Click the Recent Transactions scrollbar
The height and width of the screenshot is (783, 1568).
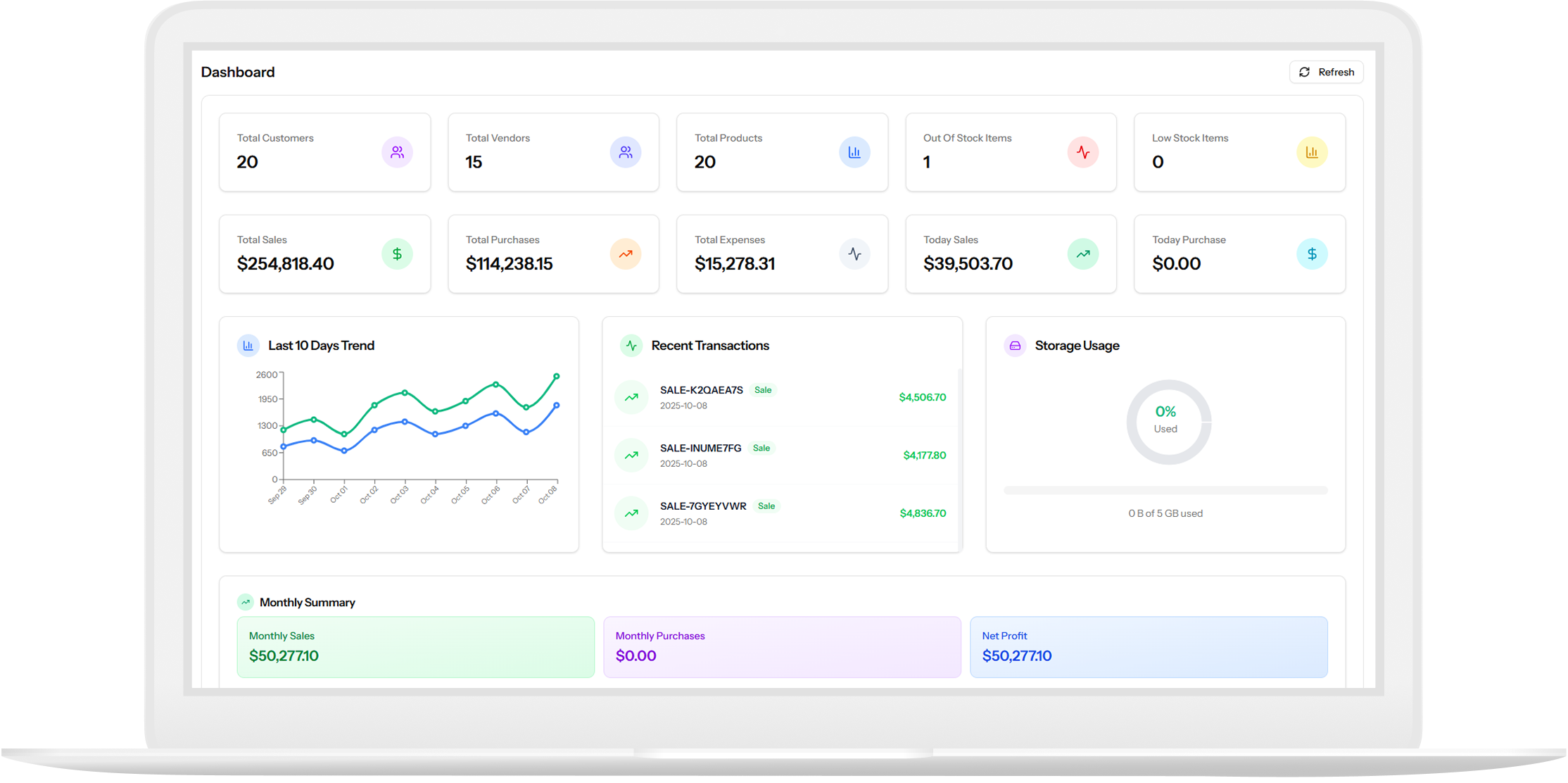960,458
